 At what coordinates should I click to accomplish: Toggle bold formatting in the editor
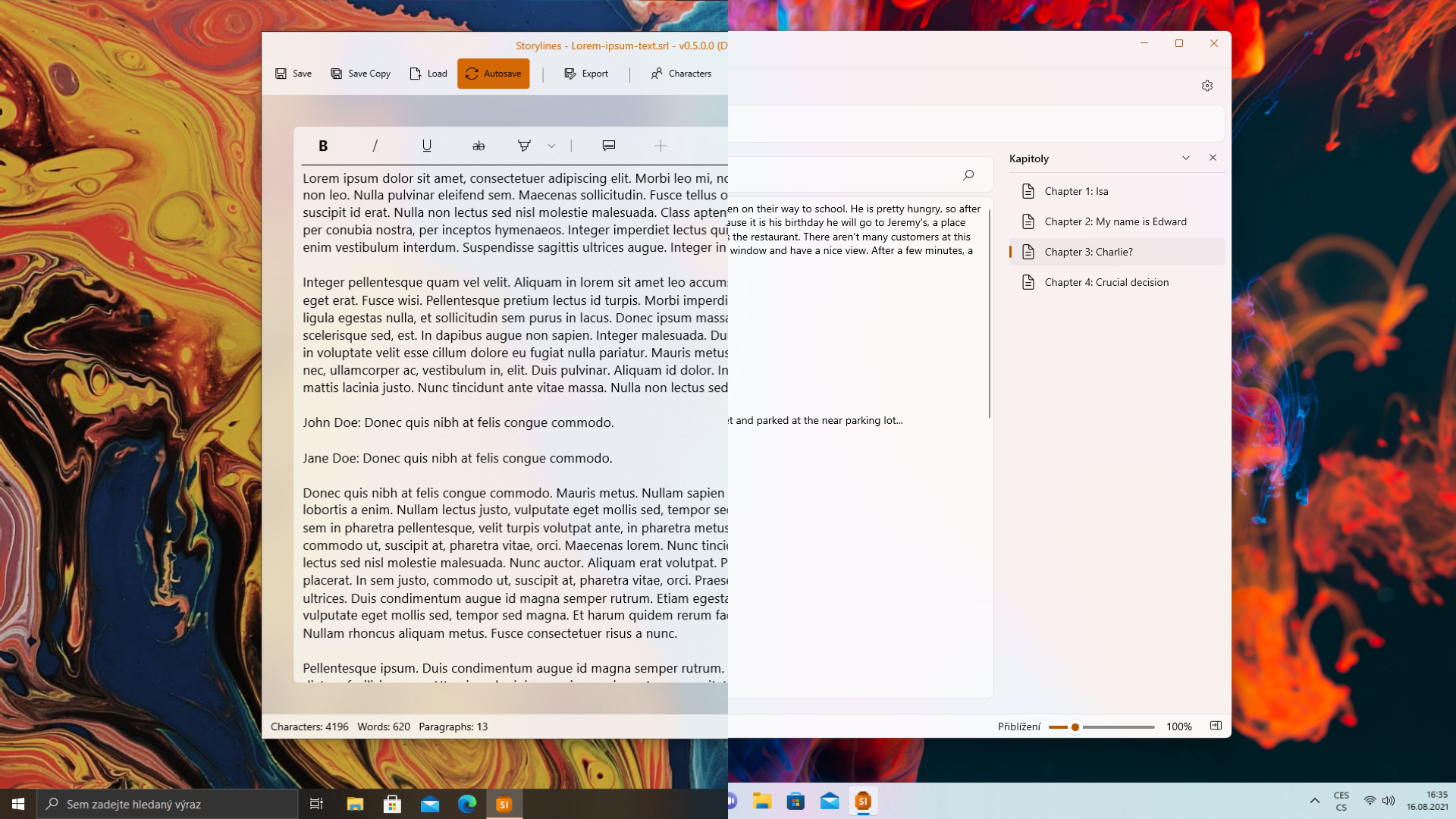(x=323, y=146)
